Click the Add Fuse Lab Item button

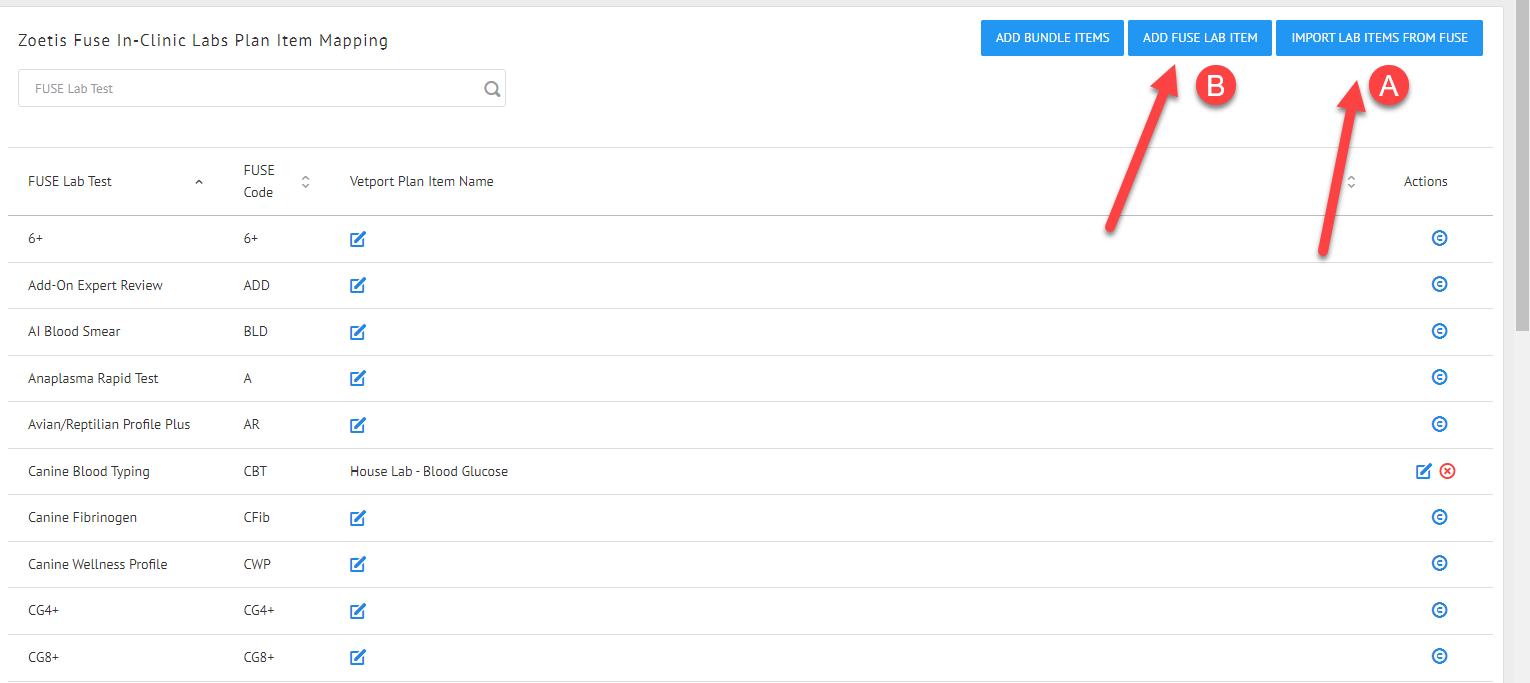point(1200,38)
